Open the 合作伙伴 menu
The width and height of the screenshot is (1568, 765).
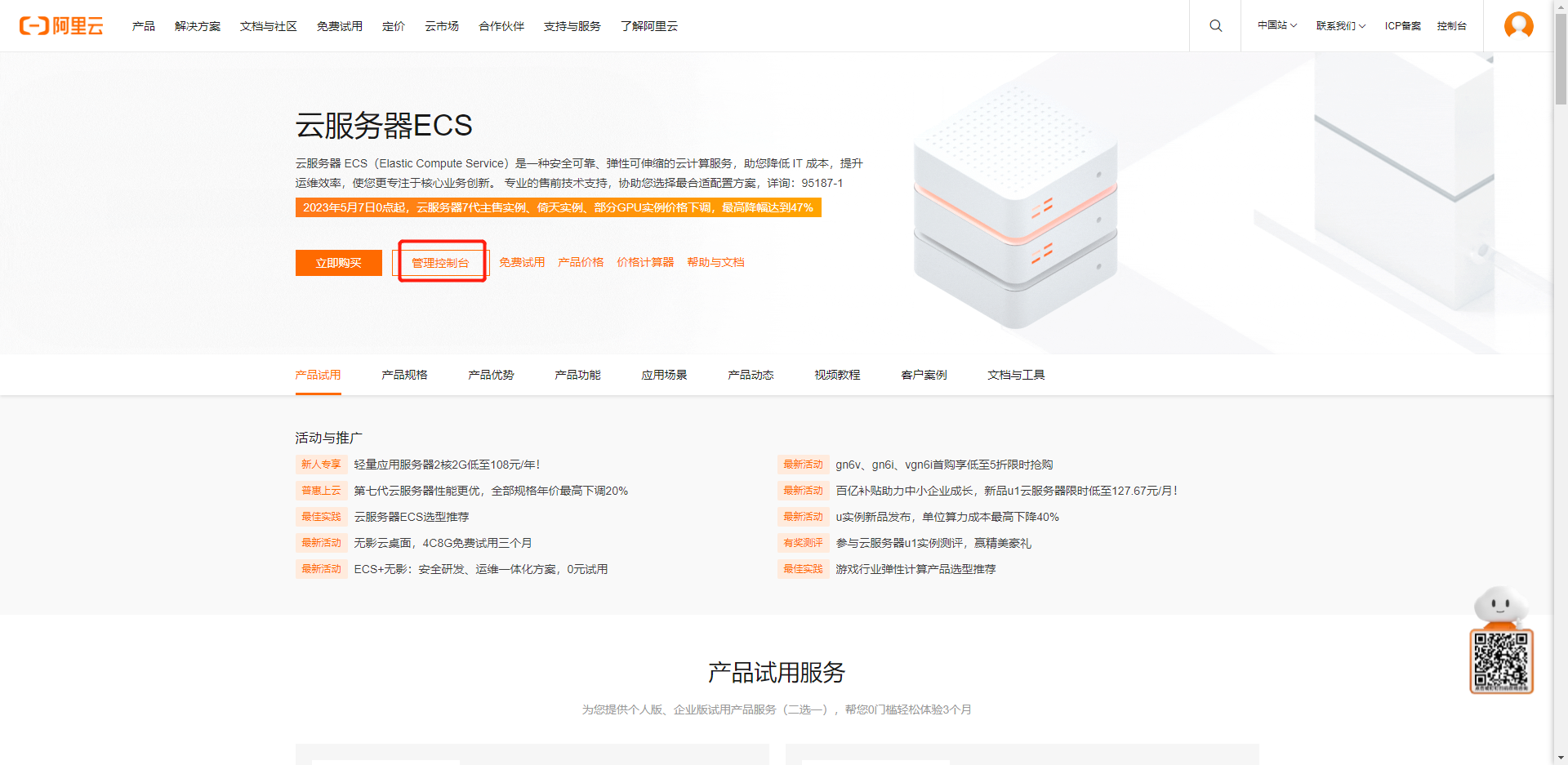(501, 26)
